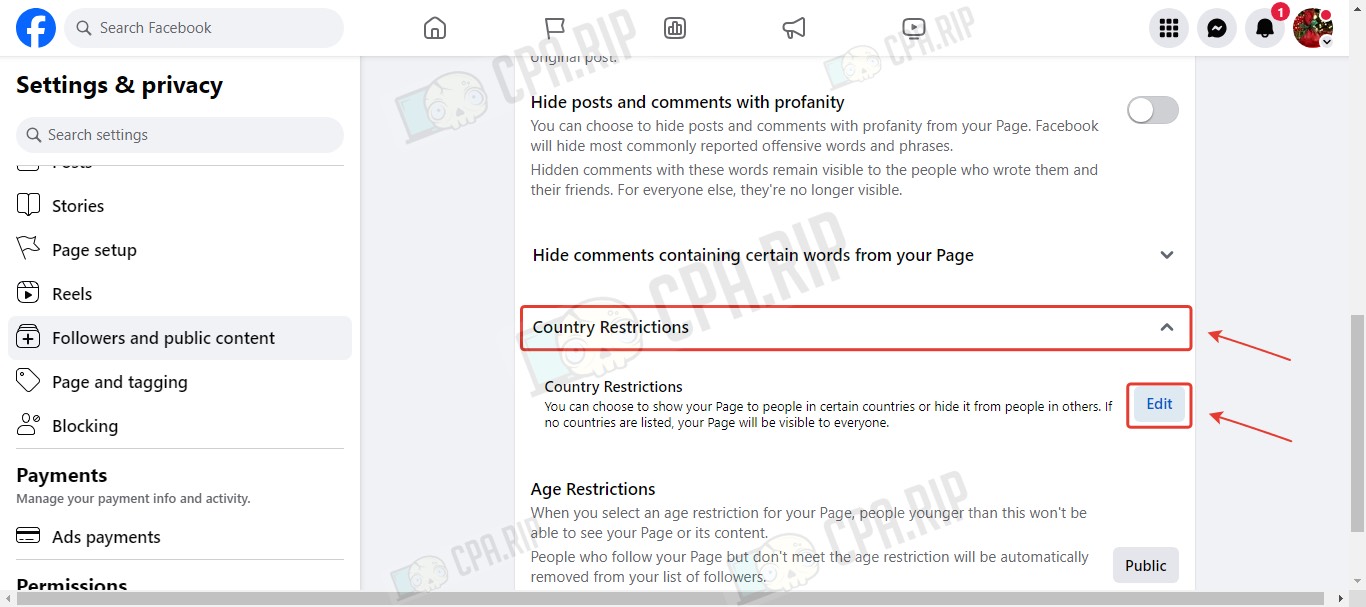
Task: Focus the Search settings field
Action: pos(180,134)
